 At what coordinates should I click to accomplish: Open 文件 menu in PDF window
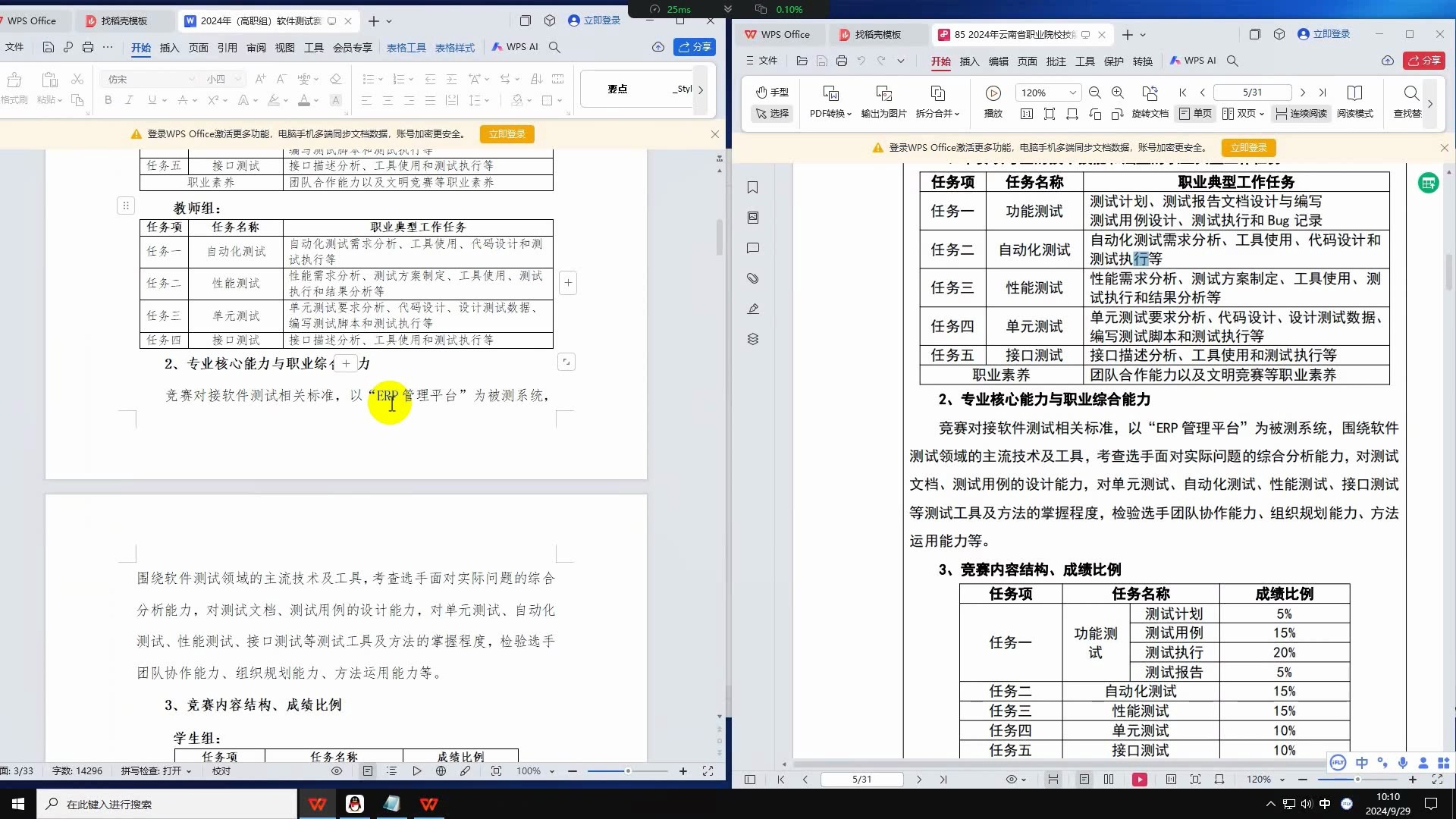click(761, 61)
